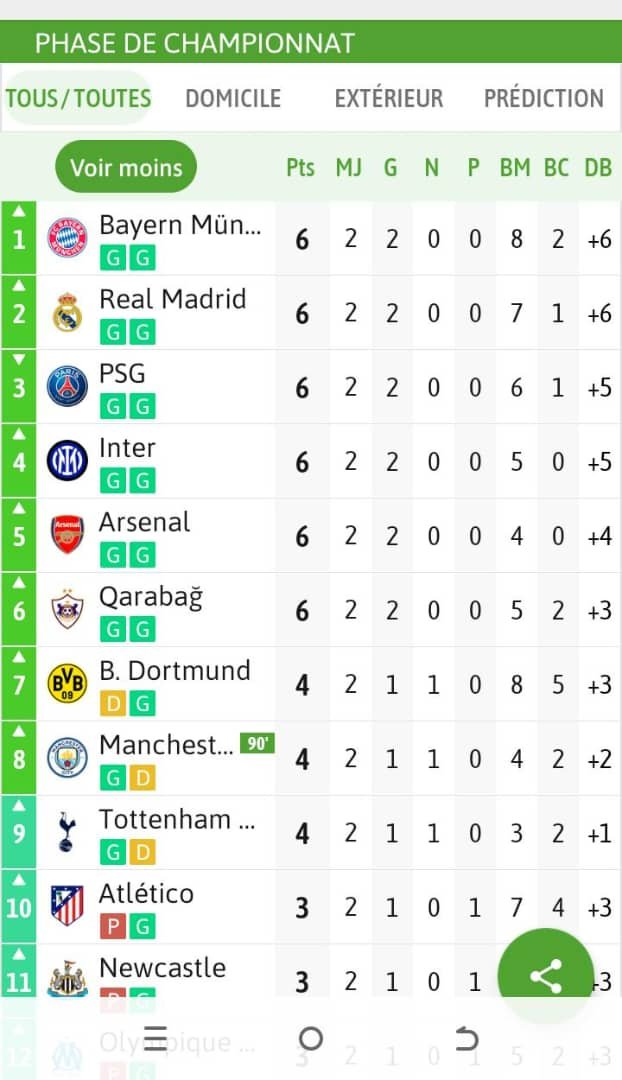Show the TOUS/TOUTES standings tab
This screenshot has width=622, height=1080.
coord(78,98)
